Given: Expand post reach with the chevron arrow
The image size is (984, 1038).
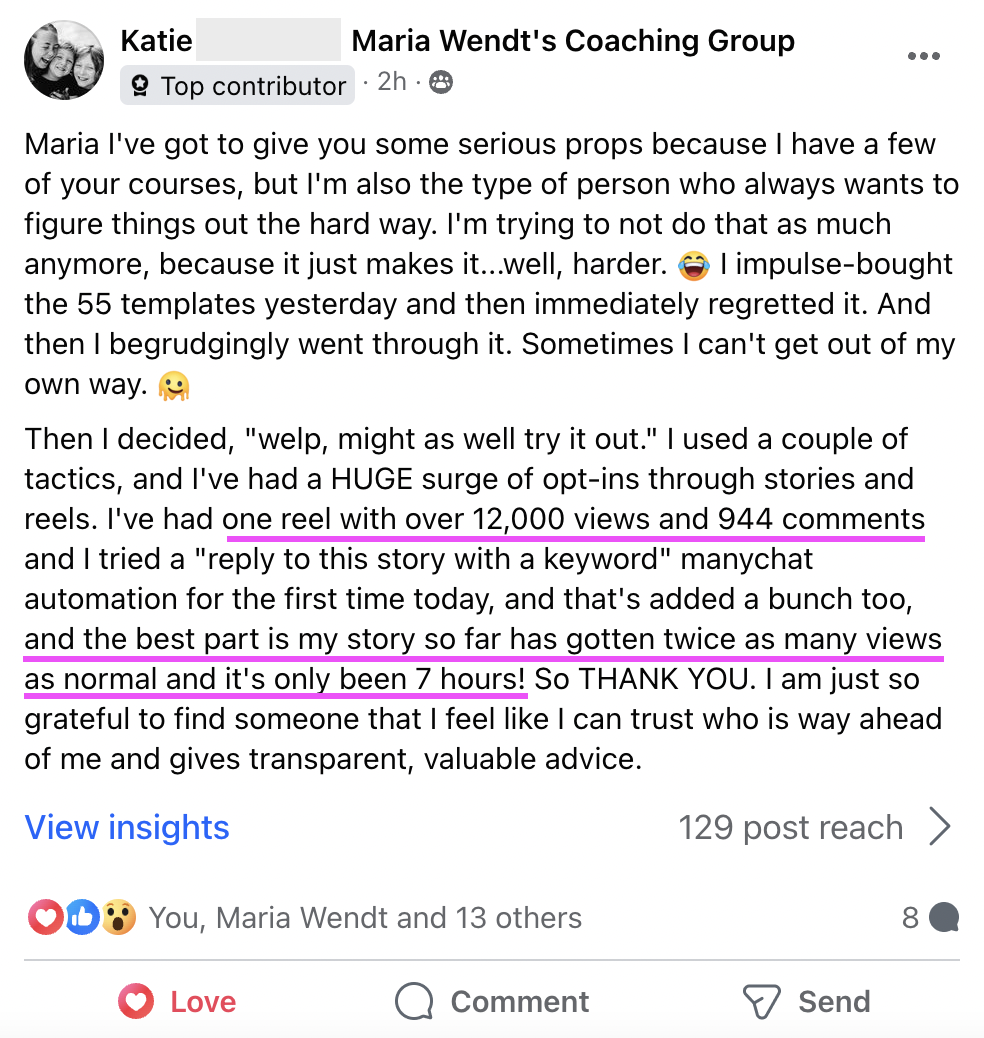Looking at the screenshot, I should point(939,828).
